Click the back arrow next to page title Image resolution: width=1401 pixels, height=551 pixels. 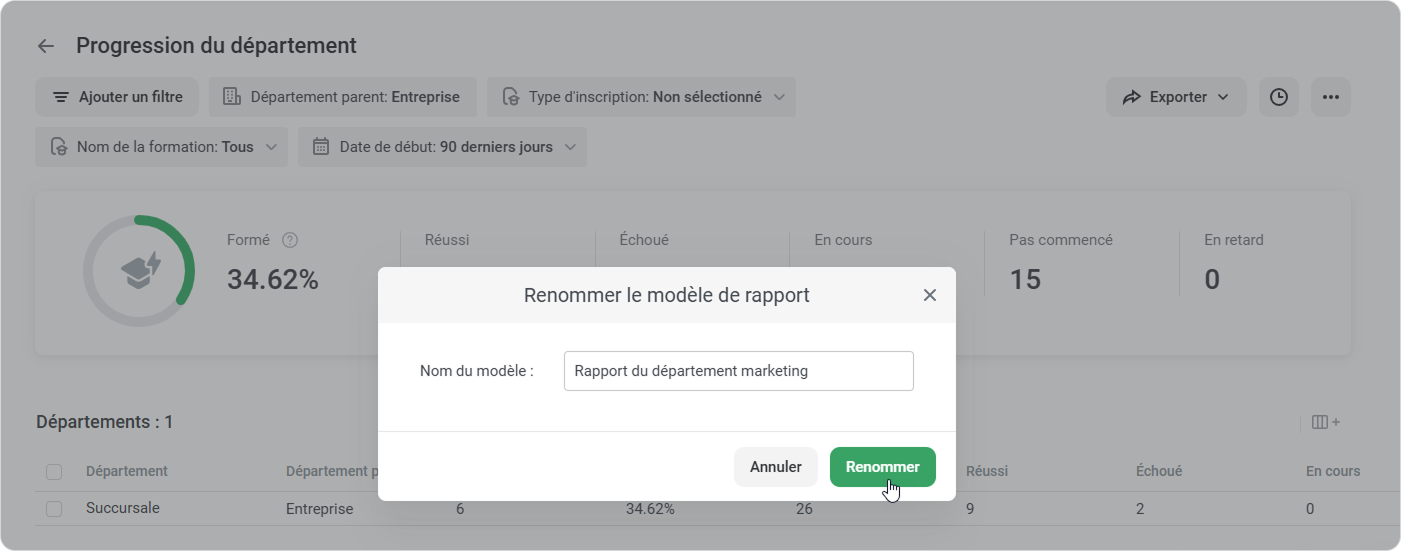tap(45, 46)
